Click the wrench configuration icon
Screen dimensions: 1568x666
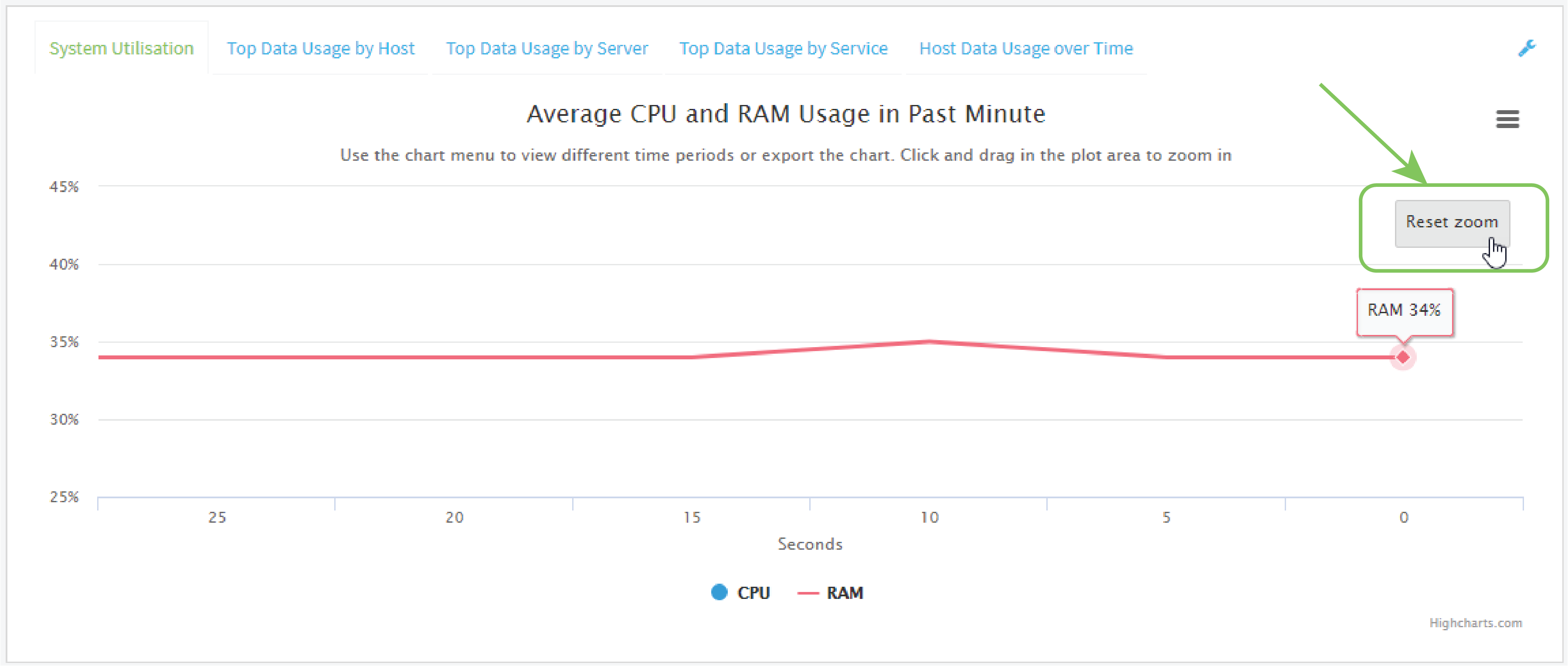pos(1527,49)
